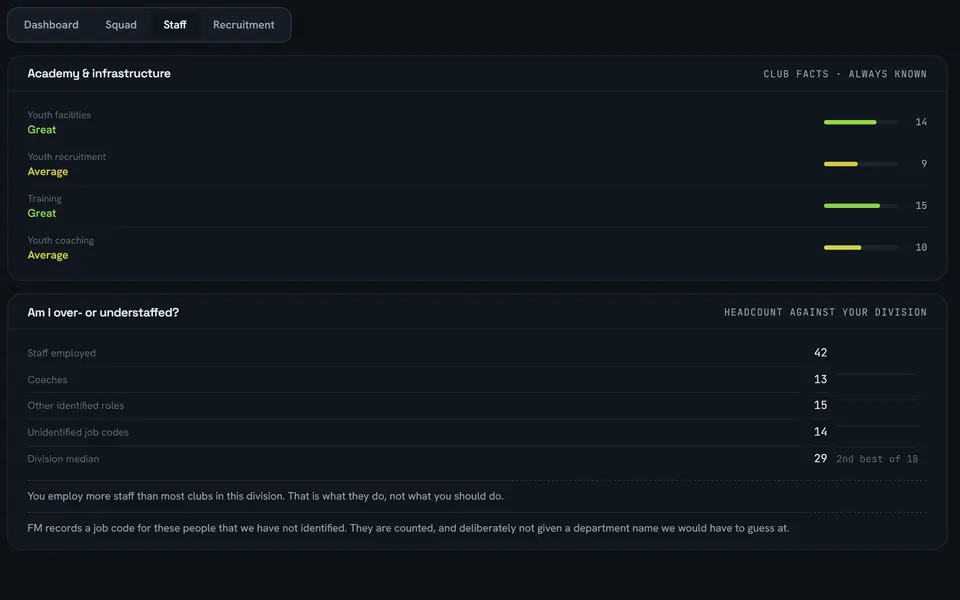Click the Training rating bar
Screen dimensions: 960x600
(x=861, y=206)
